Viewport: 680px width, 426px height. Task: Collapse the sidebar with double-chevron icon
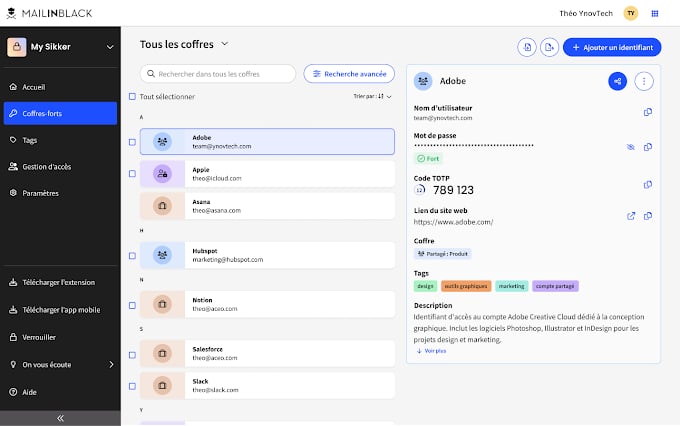60,417
